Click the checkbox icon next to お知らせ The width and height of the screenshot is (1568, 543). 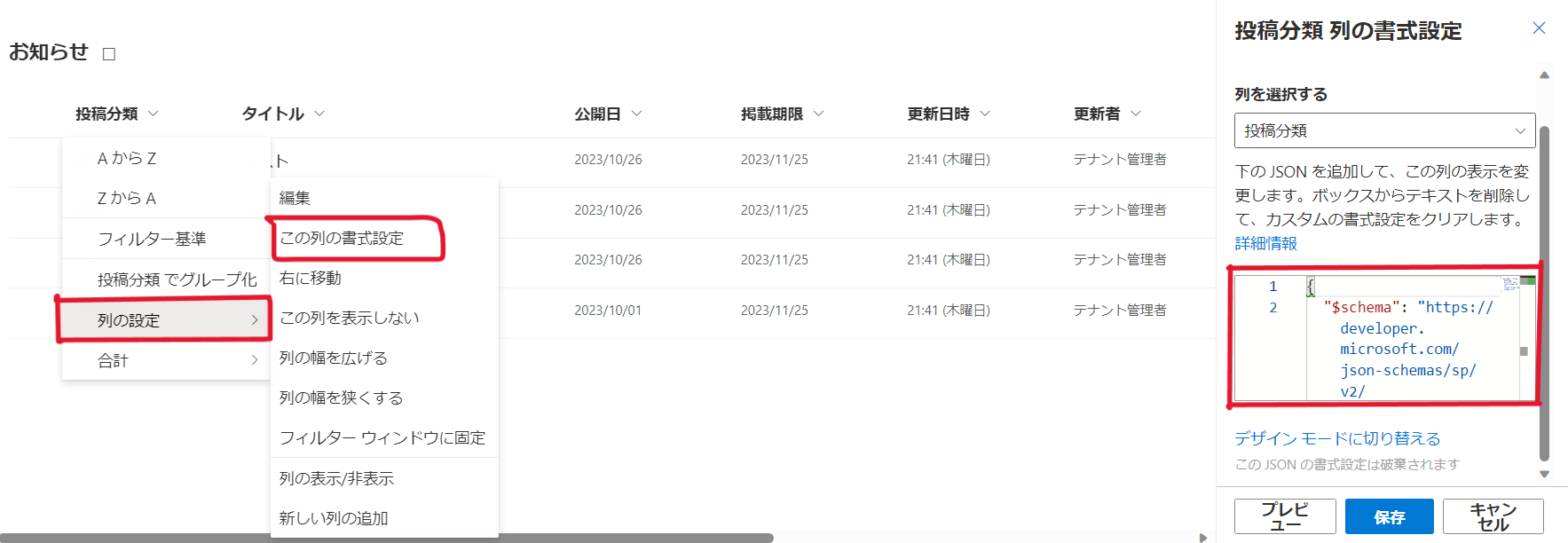coord(109,54)
